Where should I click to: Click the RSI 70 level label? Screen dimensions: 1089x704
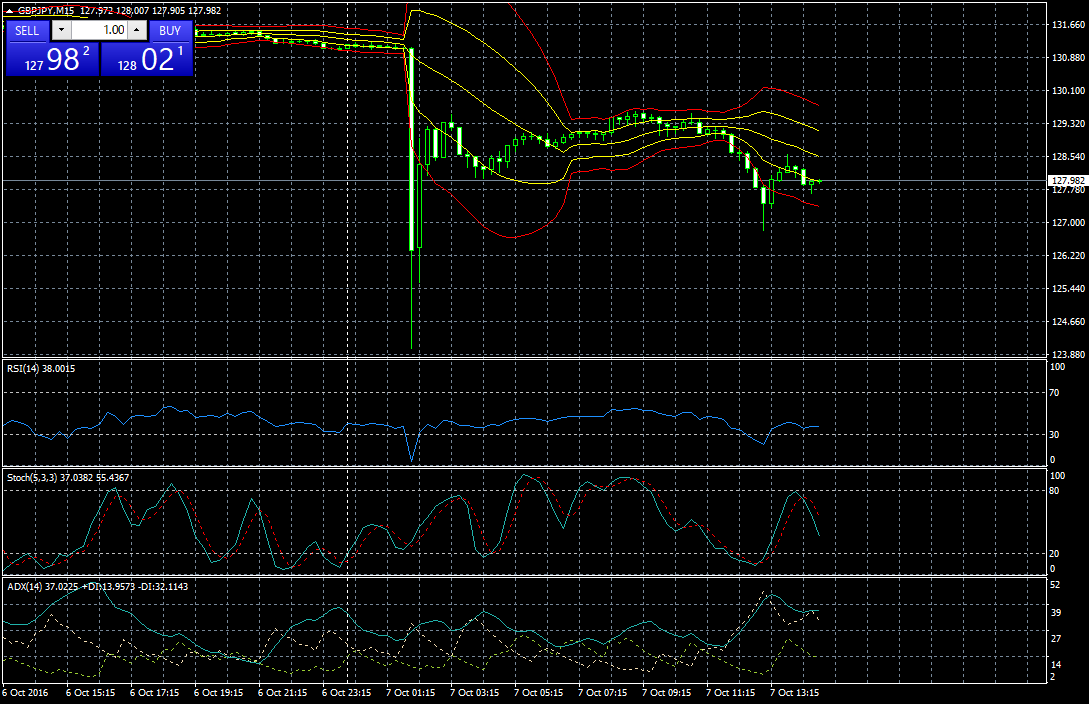point(1054,393)
